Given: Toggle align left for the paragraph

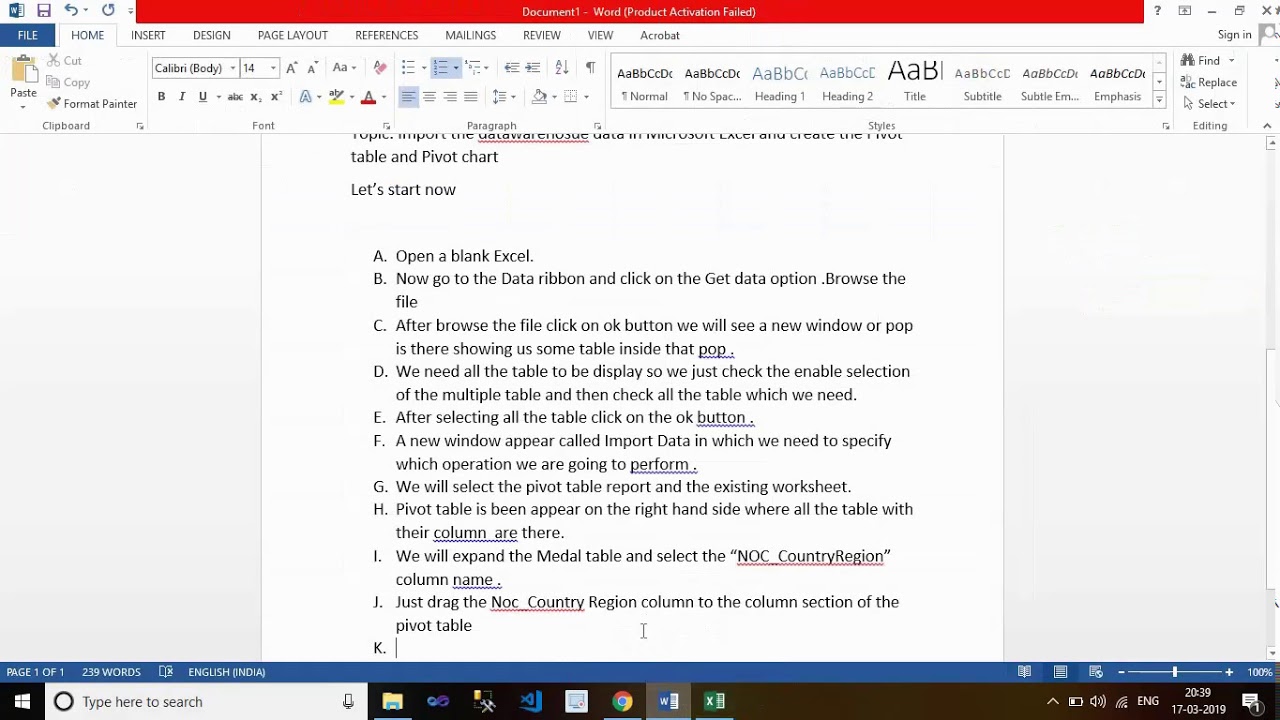Looking at the screenshot, I should point(408,97).
